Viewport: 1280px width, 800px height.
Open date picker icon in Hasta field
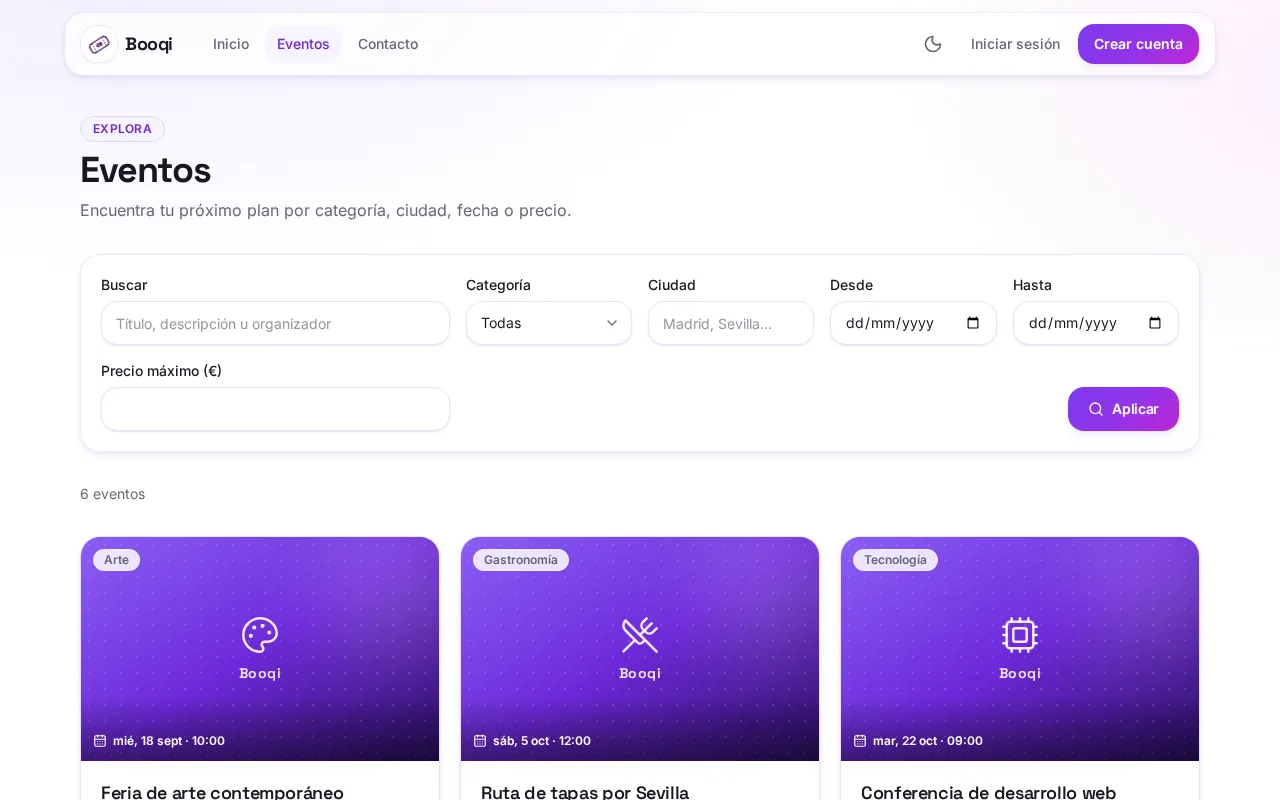pyautogui.click(x=1155, y=323)
